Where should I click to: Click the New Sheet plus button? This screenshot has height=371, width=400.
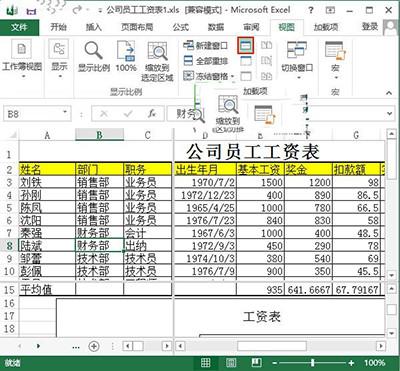click(94, 346)
